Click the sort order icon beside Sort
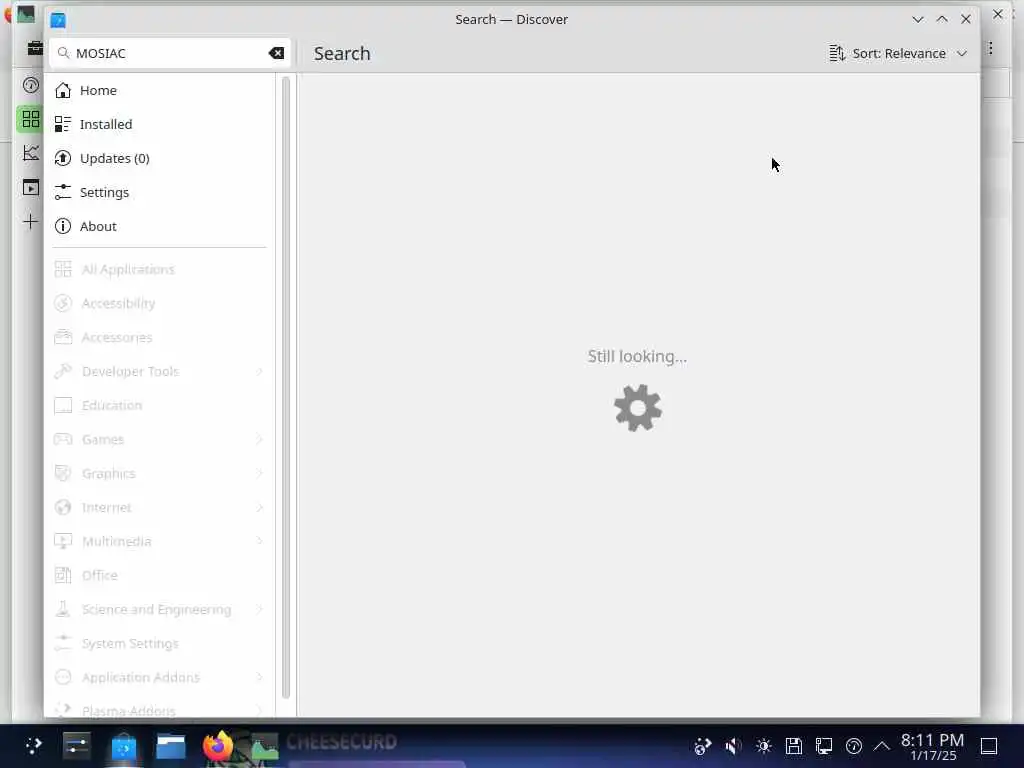The width and height of the screenshot is (1024, 768). (x=837, y=53)
